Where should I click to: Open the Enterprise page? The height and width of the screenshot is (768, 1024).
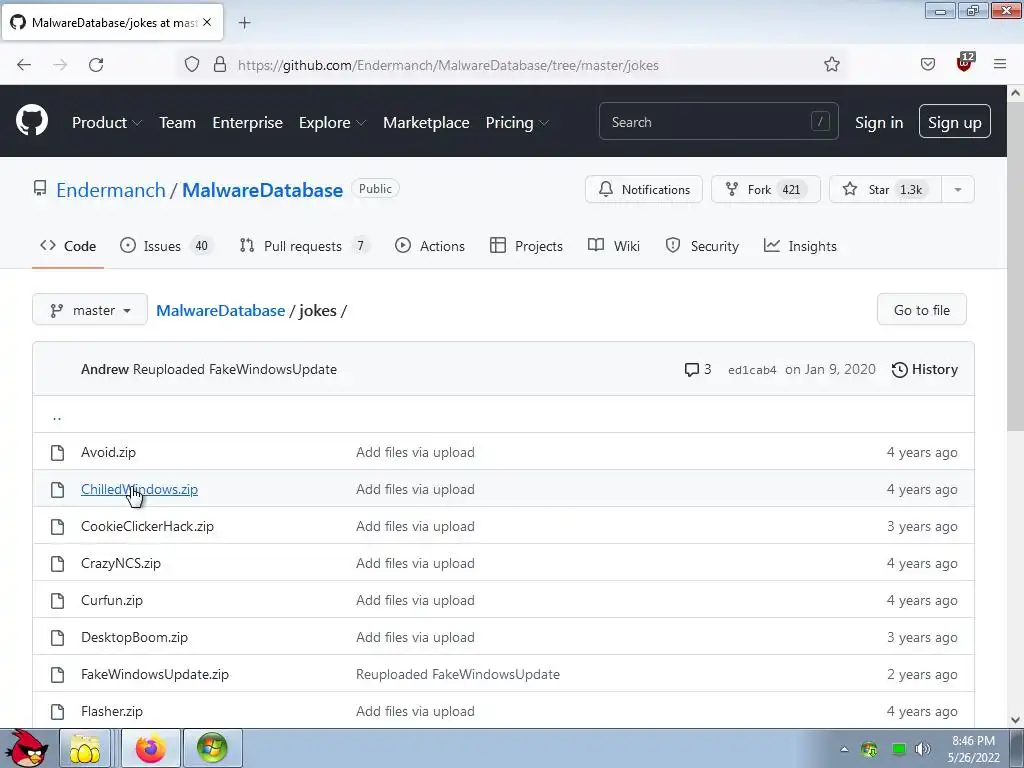tap(248, 123)
